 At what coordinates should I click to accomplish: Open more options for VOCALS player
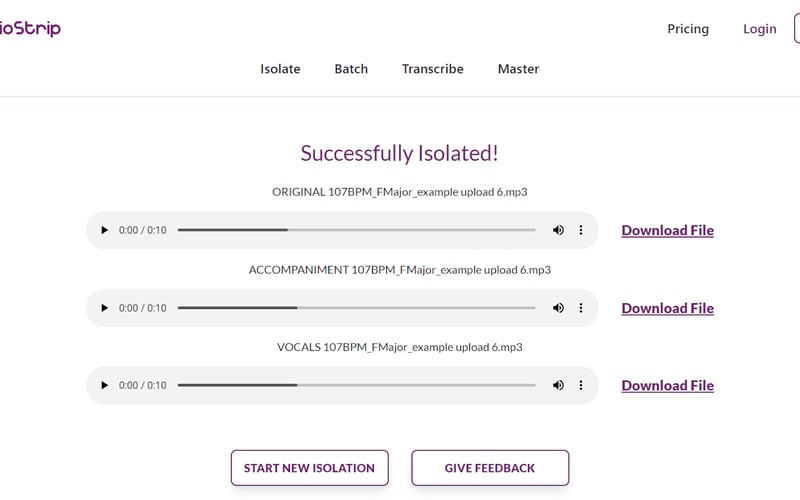(x=581, y=385)
